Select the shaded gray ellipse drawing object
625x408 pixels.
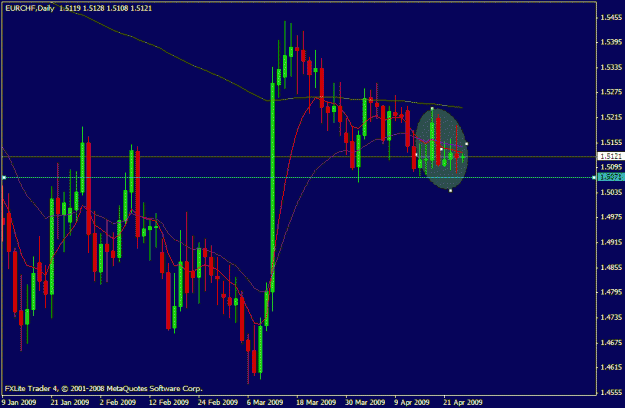pos(441,149)
